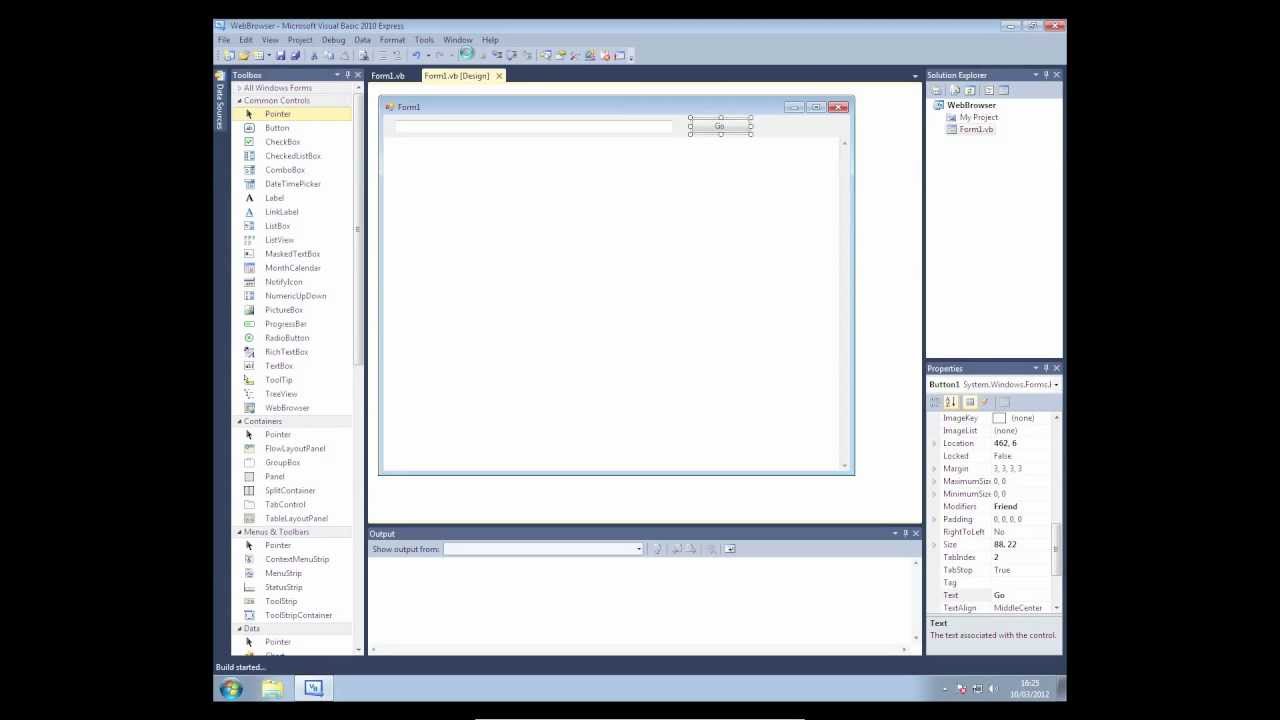Image resolution: width=1280 pixels, height=720 pixels.
Task: Expand the Size property
Action: coord(935,545)
